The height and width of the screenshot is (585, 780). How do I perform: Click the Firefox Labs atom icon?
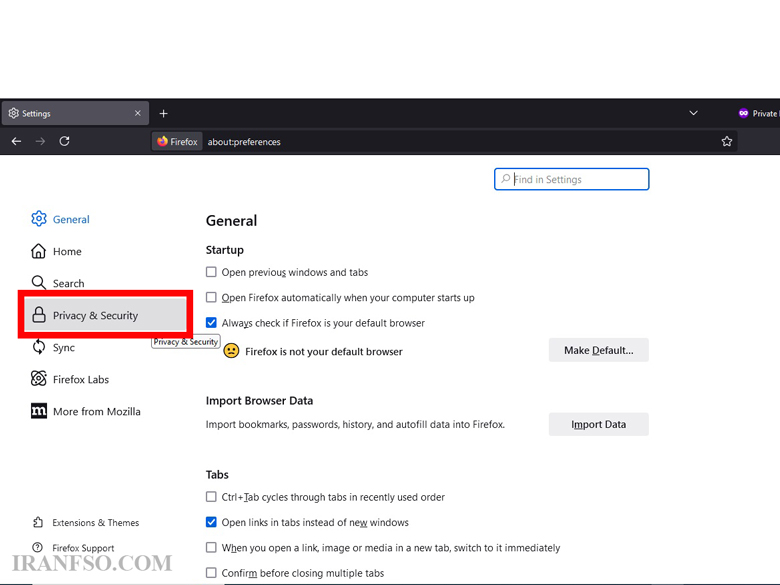click(x=39, y=379)
